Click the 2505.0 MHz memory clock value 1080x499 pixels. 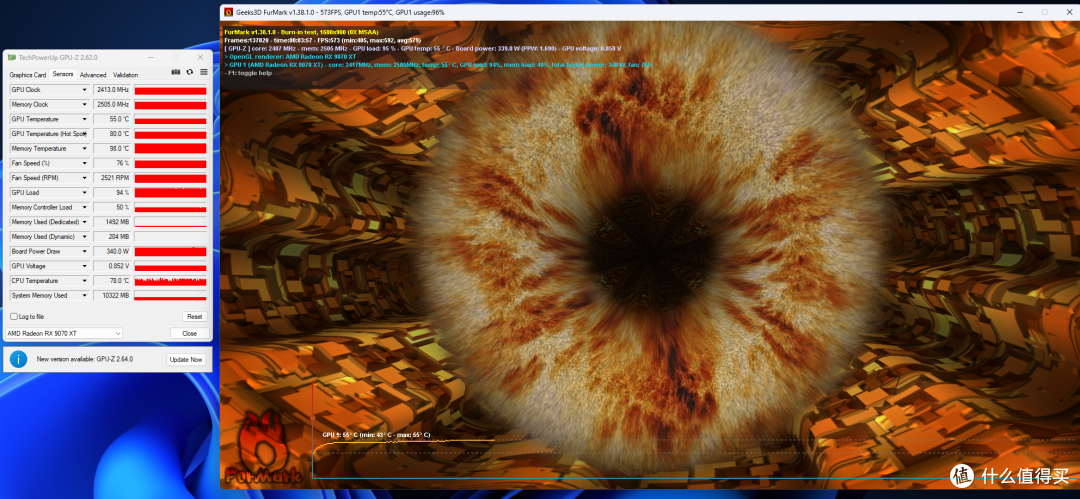[x=112, y=105]
